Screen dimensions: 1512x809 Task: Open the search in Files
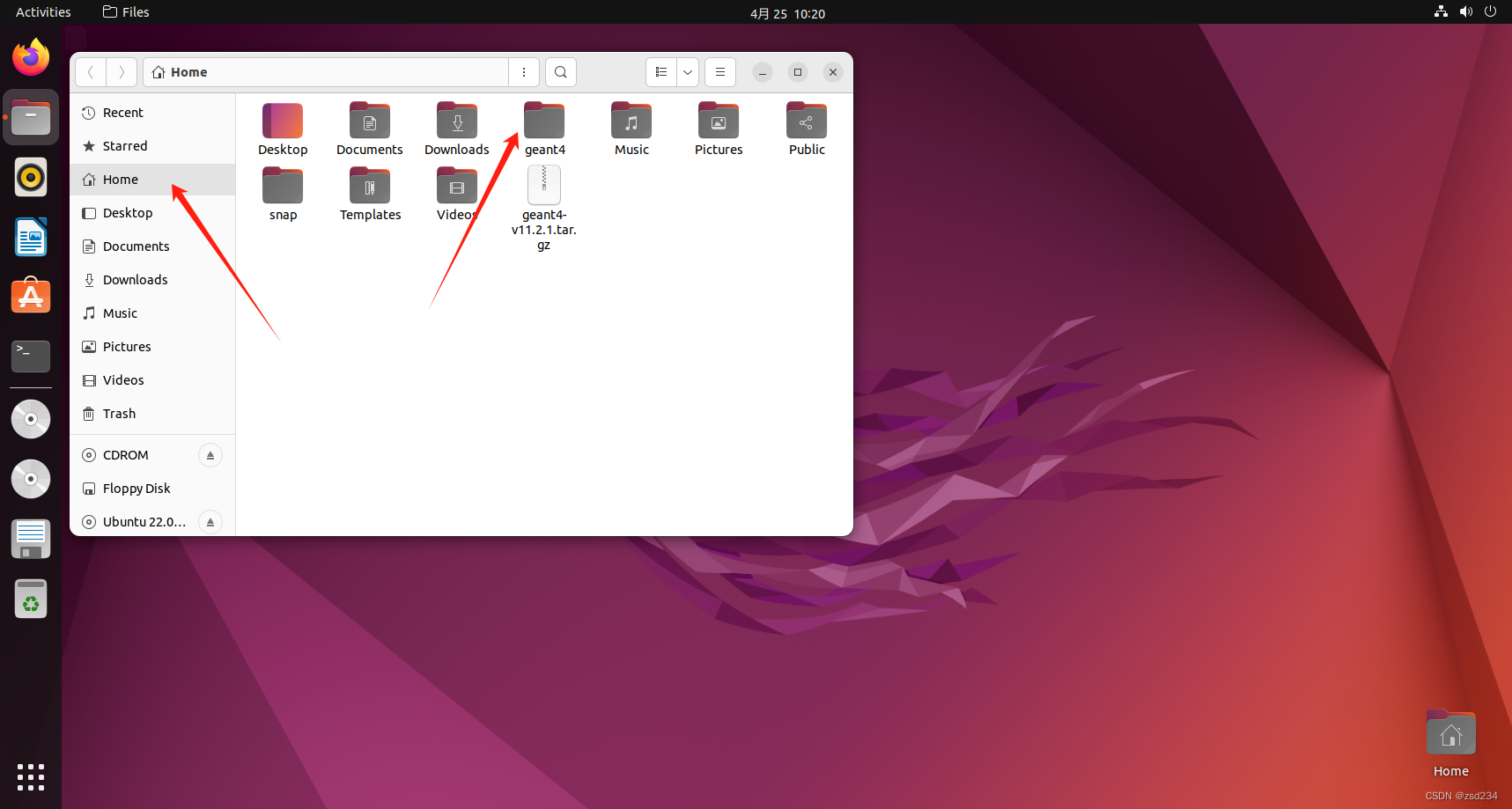pyautogui.click(x=560, y=71)
